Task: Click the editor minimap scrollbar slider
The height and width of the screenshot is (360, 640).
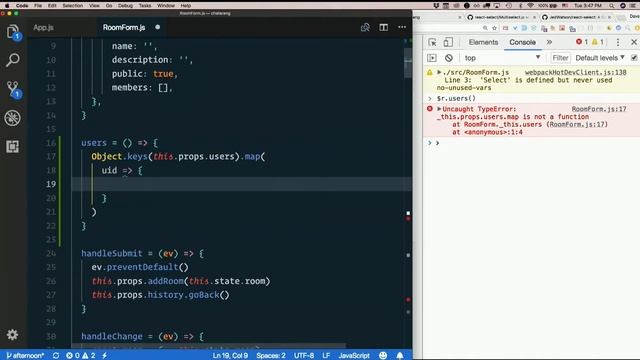Action: click(408, 63)
